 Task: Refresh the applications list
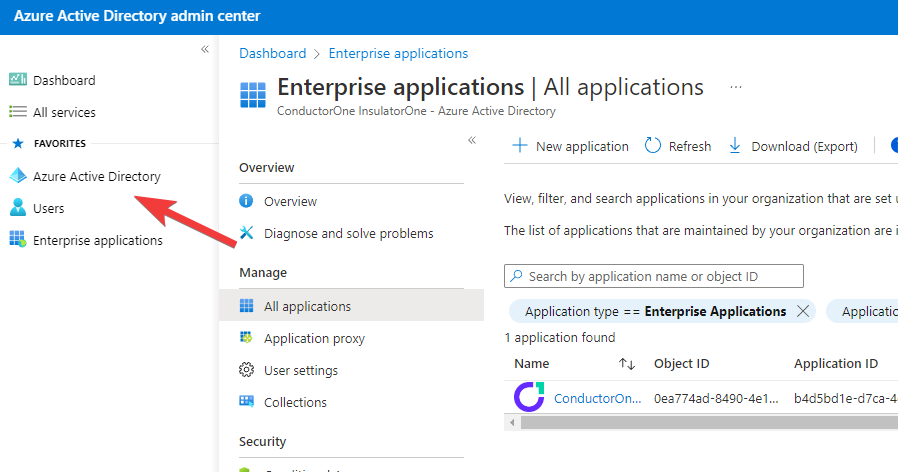[x=678, y=146]
